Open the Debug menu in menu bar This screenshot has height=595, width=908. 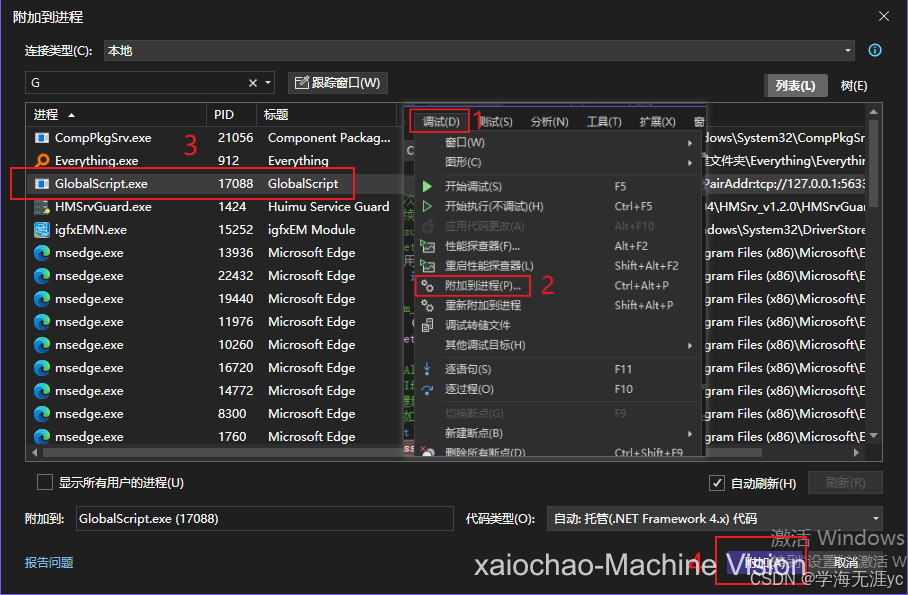click(x=441, y=122)
